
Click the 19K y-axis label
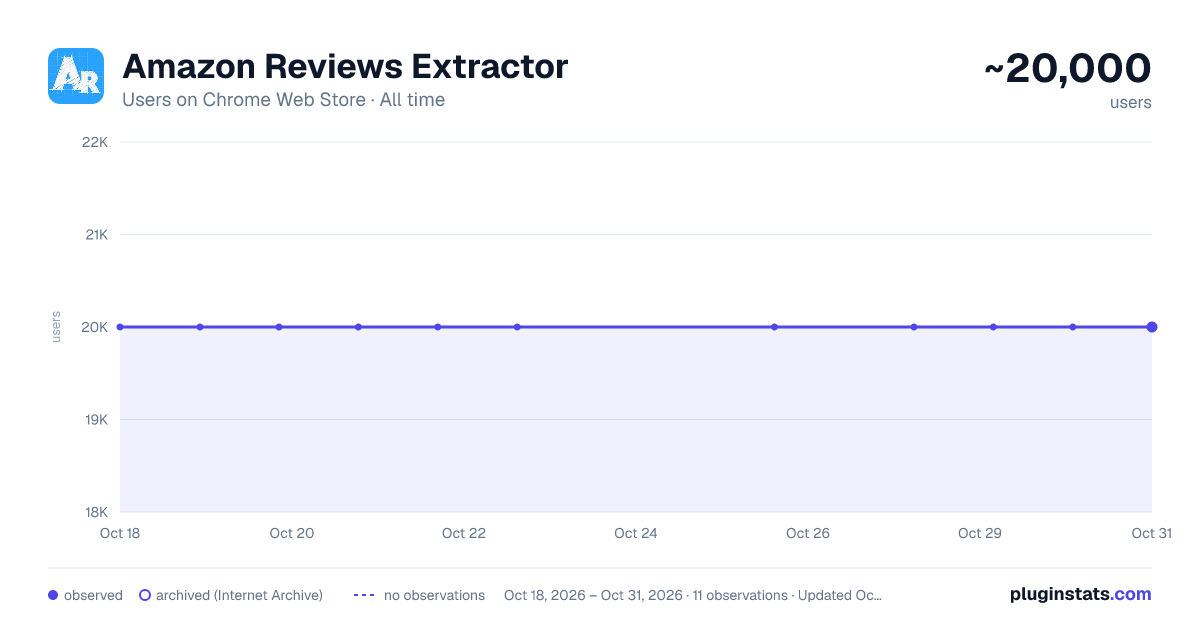pyautogui.click(x=96, y=420)
